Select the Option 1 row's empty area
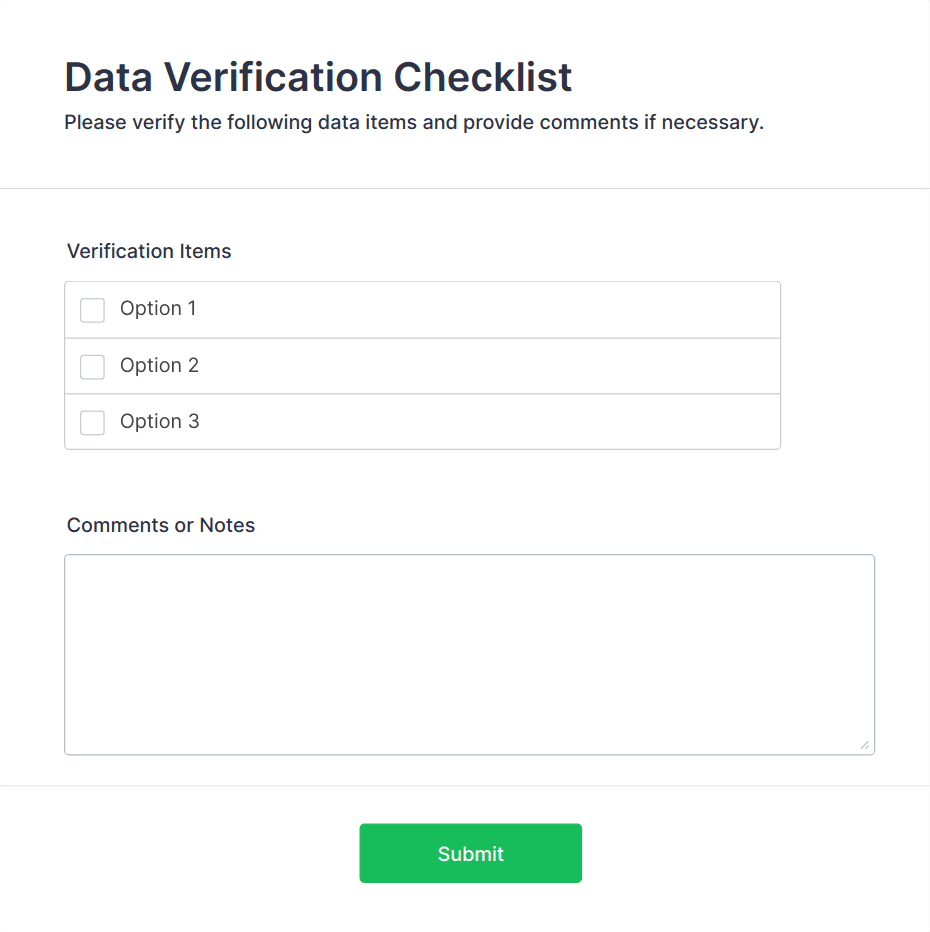 click(x=480, y=310)
